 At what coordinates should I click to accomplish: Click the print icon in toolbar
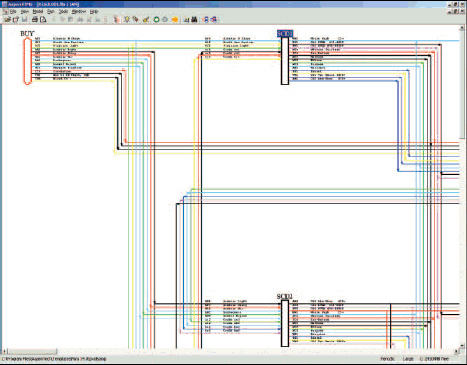coord(35,20)
